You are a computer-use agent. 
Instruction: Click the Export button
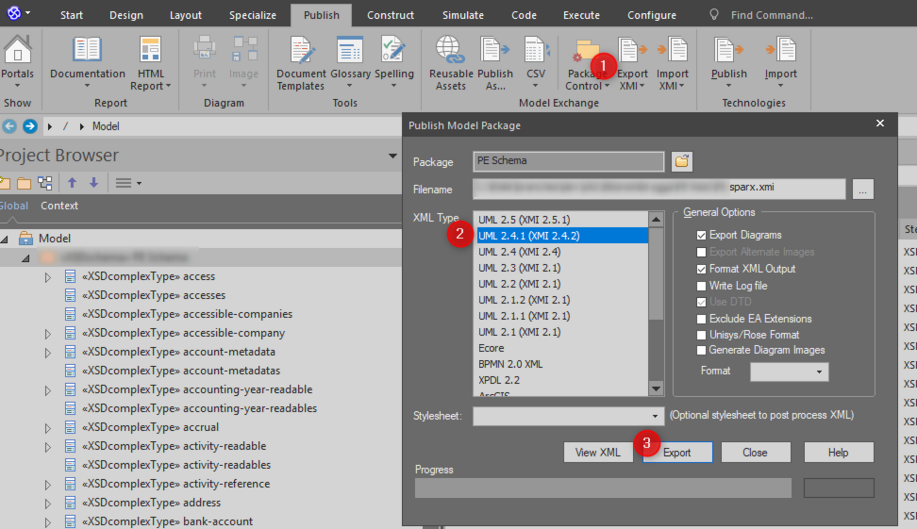pos(677,452)
